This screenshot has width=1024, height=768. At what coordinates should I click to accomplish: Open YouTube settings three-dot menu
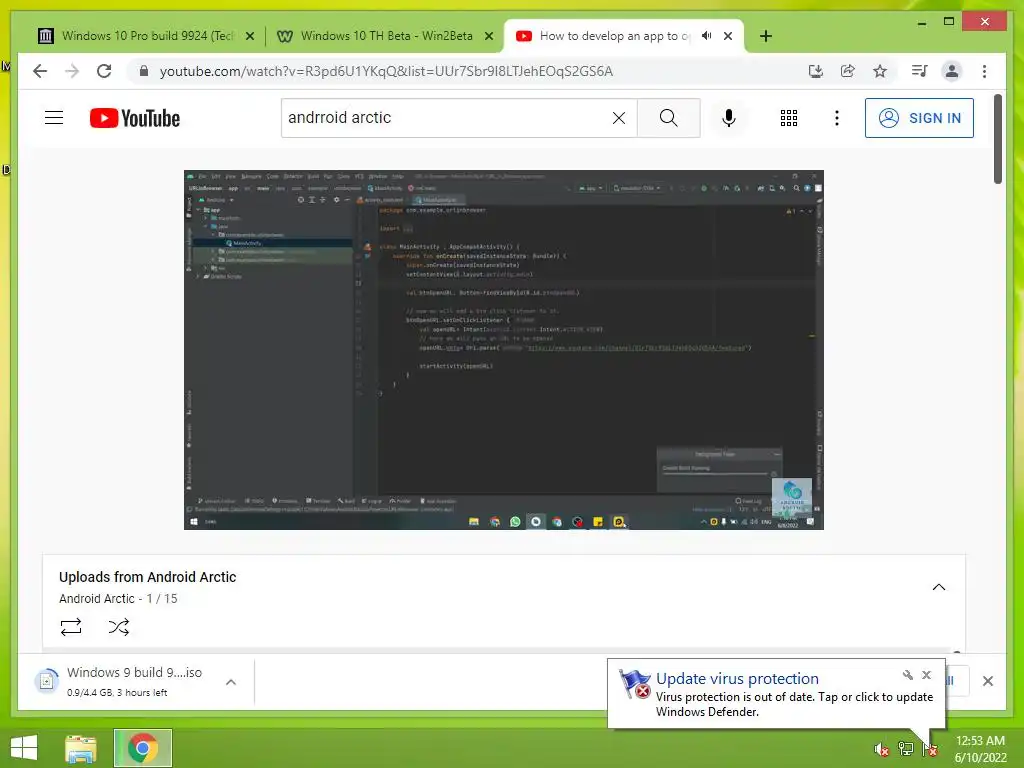point(837,118)
